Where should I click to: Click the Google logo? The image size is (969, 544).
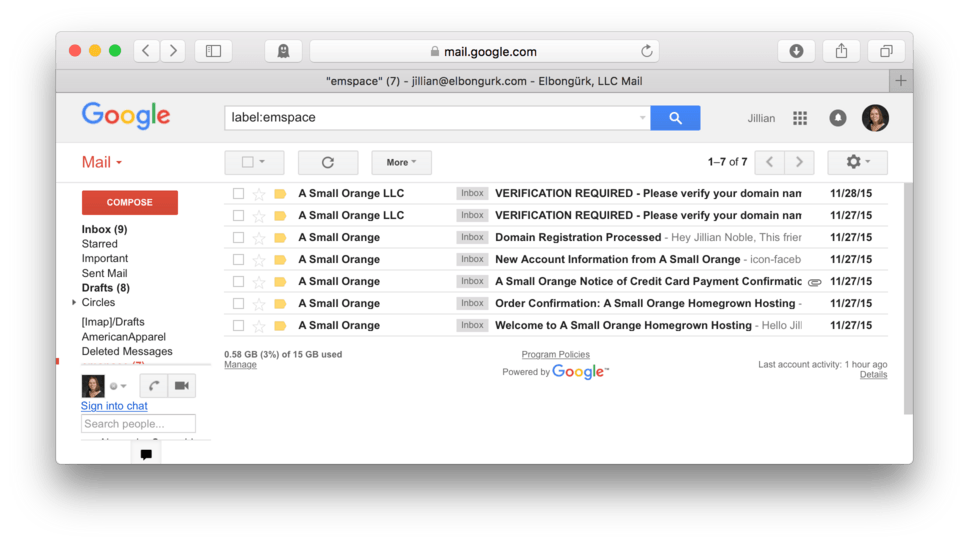(126, 116)
